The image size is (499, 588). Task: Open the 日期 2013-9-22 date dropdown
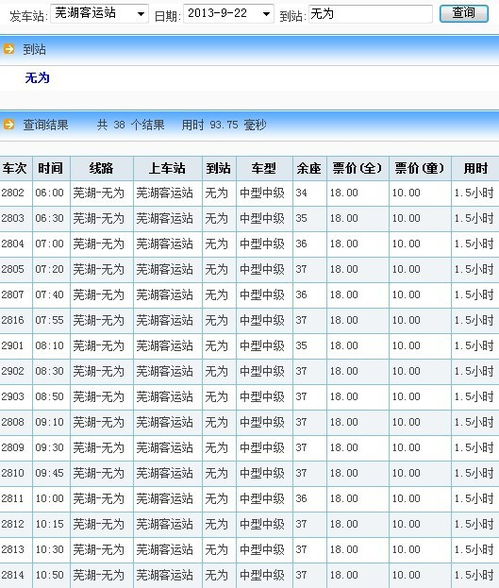(x=229, y=14)
